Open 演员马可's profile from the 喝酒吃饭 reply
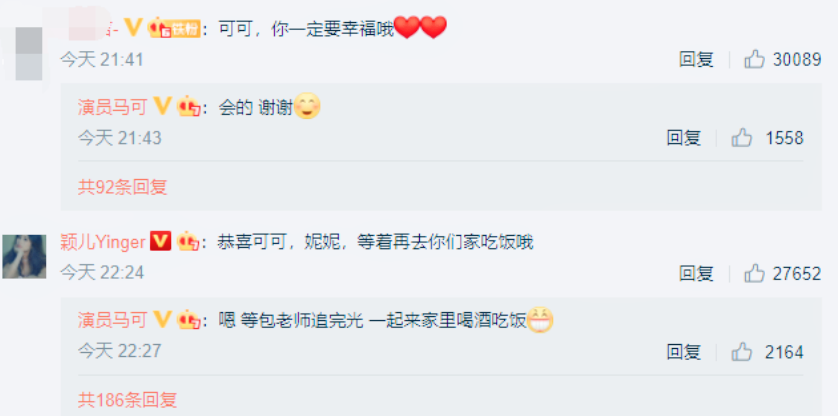840x416 pixels. (112, 320)
